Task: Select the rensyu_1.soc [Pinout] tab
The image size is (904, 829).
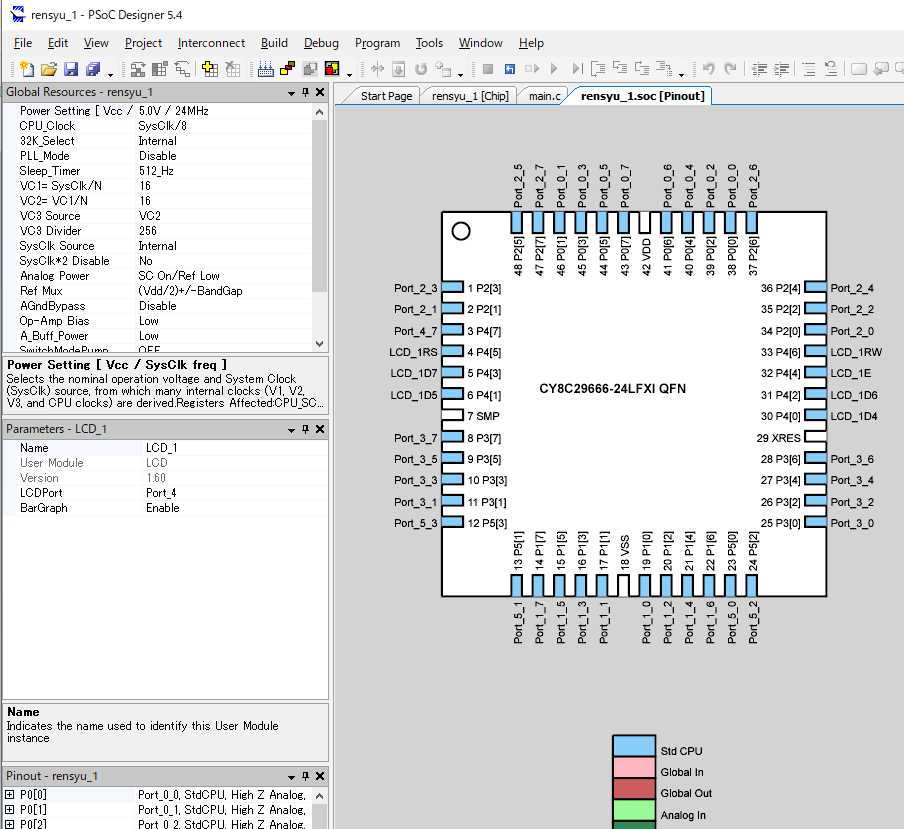Action: pyautogui.click(x=642, y=96)
